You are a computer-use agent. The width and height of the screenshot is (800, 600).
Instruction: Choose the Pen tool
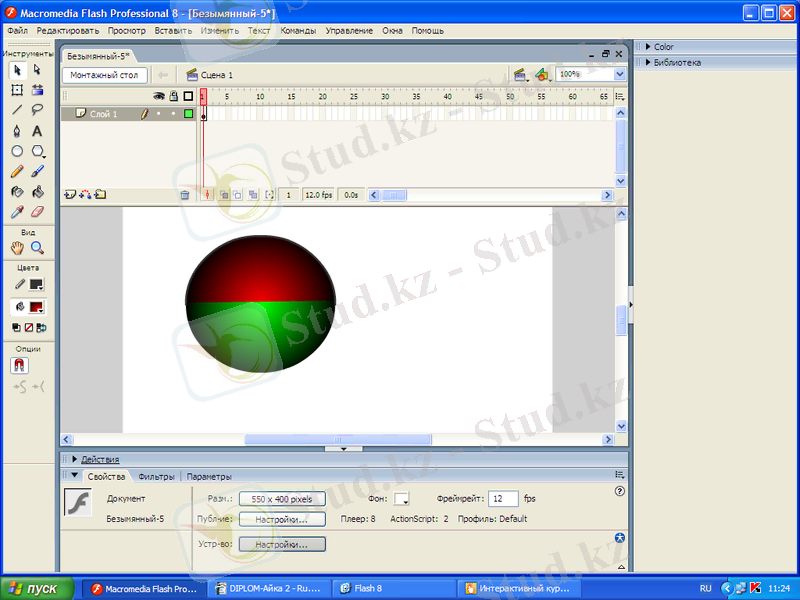[17, 131]
